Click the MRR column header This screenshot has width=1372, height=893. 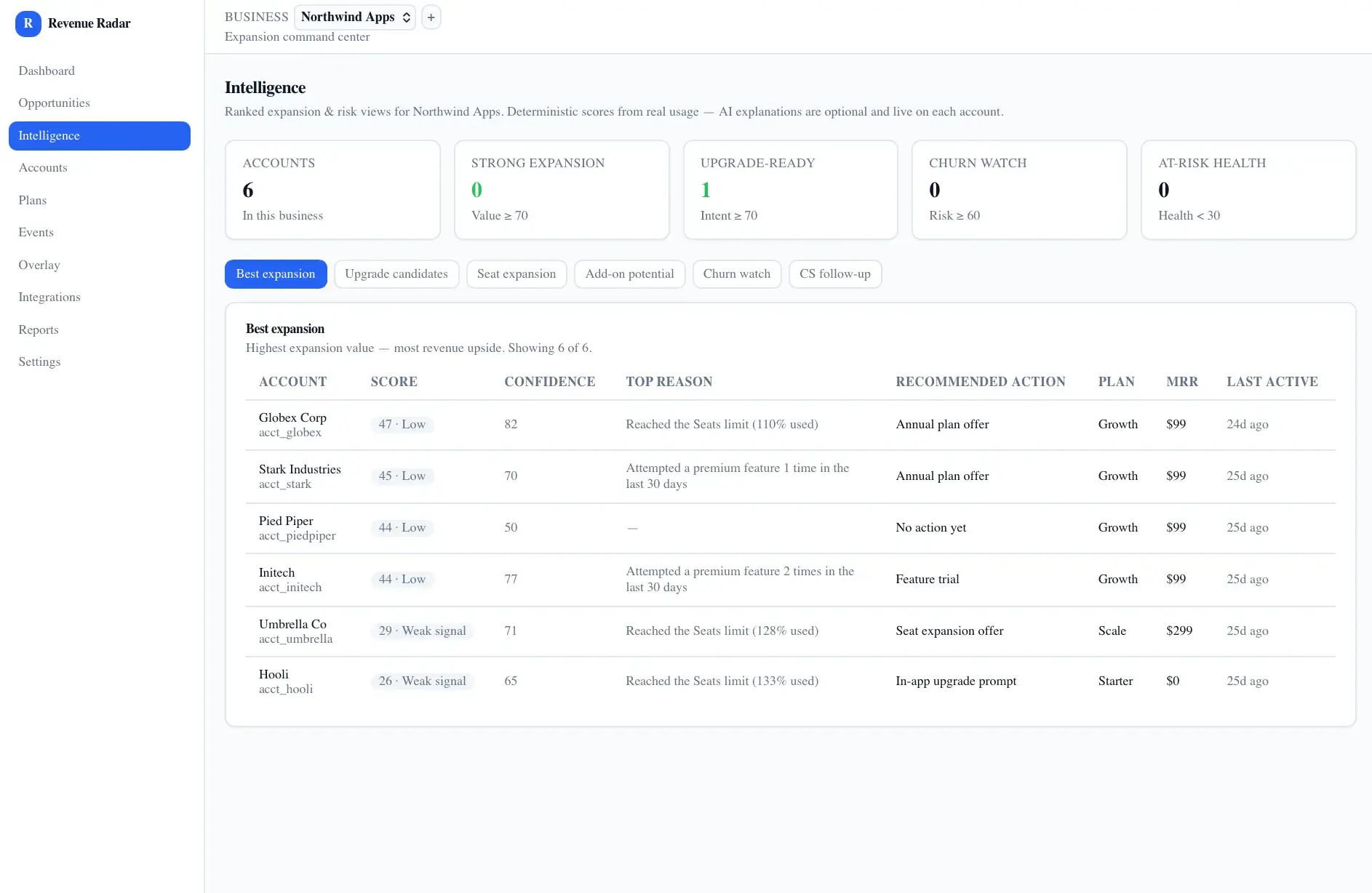point(1182,382)
